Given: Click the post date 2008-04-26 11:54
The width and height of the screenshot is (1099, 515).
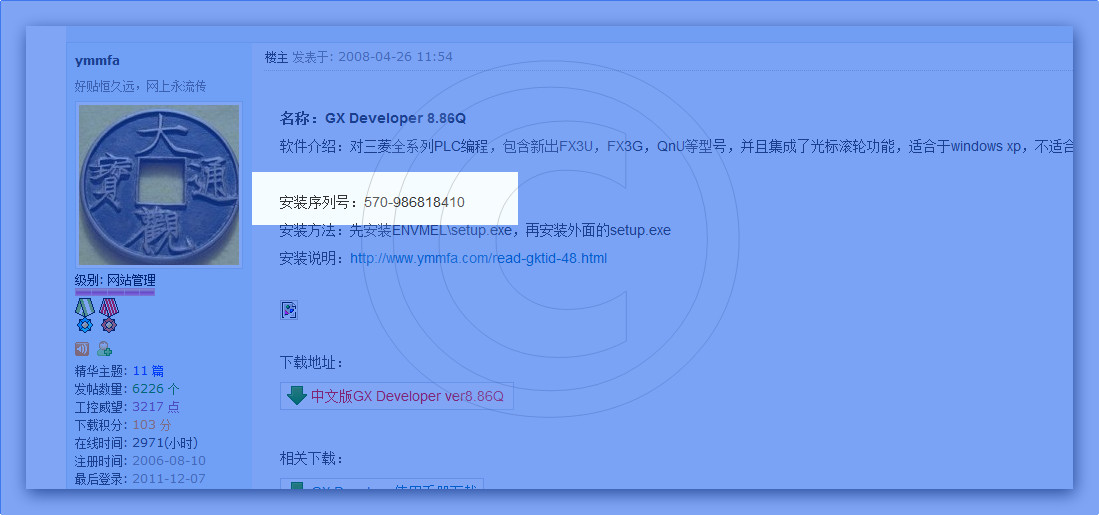Looking at the screenshot, I should click(x=395, y=57).
